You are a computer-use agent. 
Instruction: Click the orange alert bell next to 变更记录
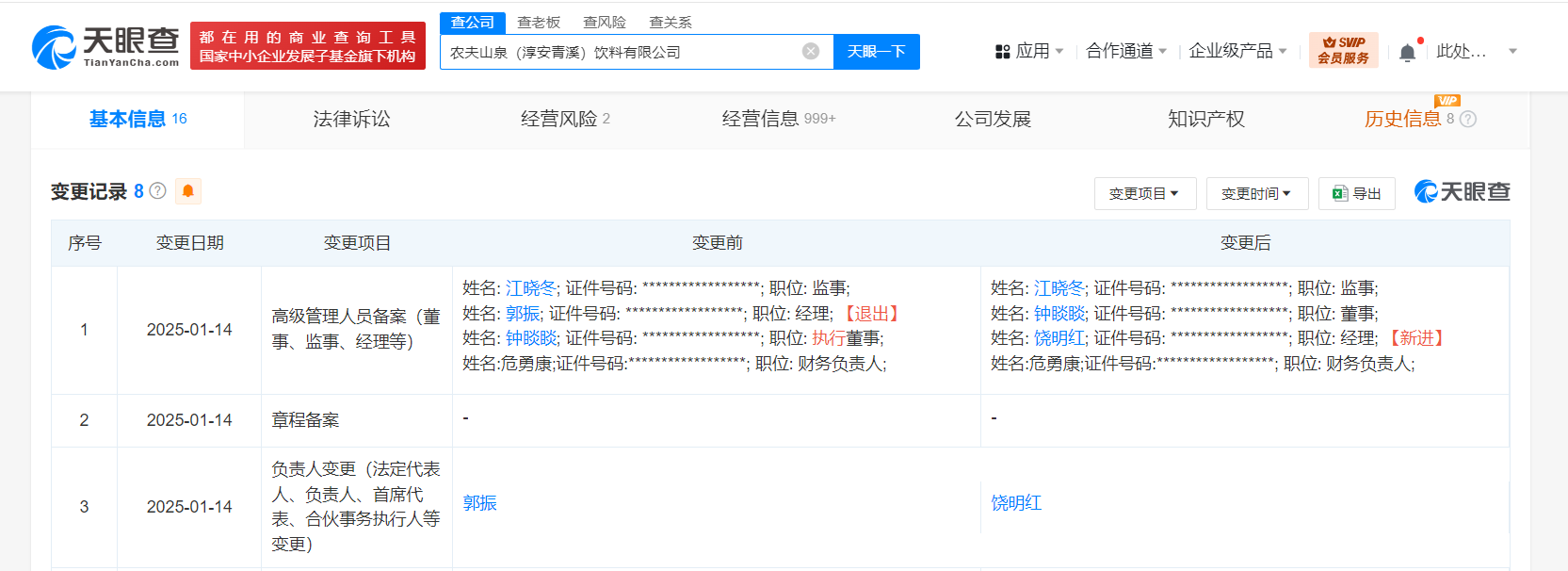(x=187, y=191)
